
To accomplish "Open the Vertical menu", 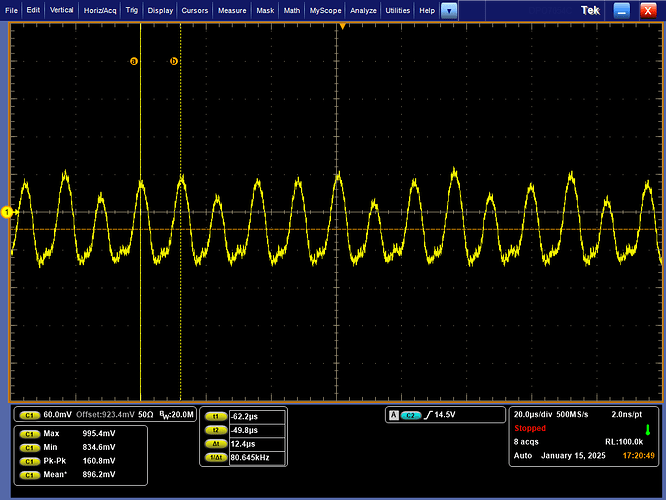I will click(62, 10).
